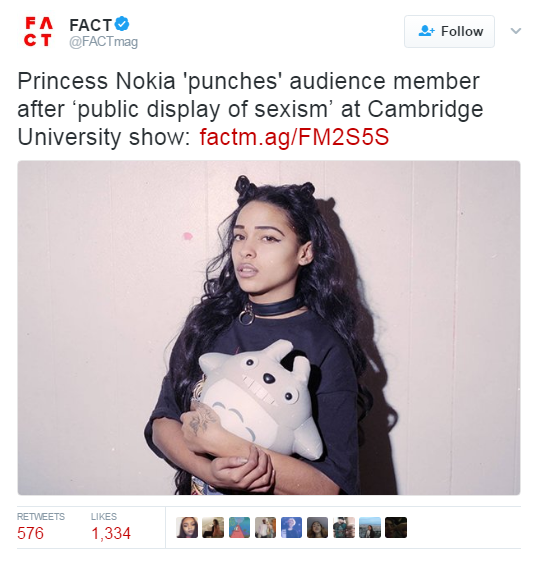Open the @FACTmag handle link
The height and width of the screenshot is (562, 547).
(x=104, y=42)
